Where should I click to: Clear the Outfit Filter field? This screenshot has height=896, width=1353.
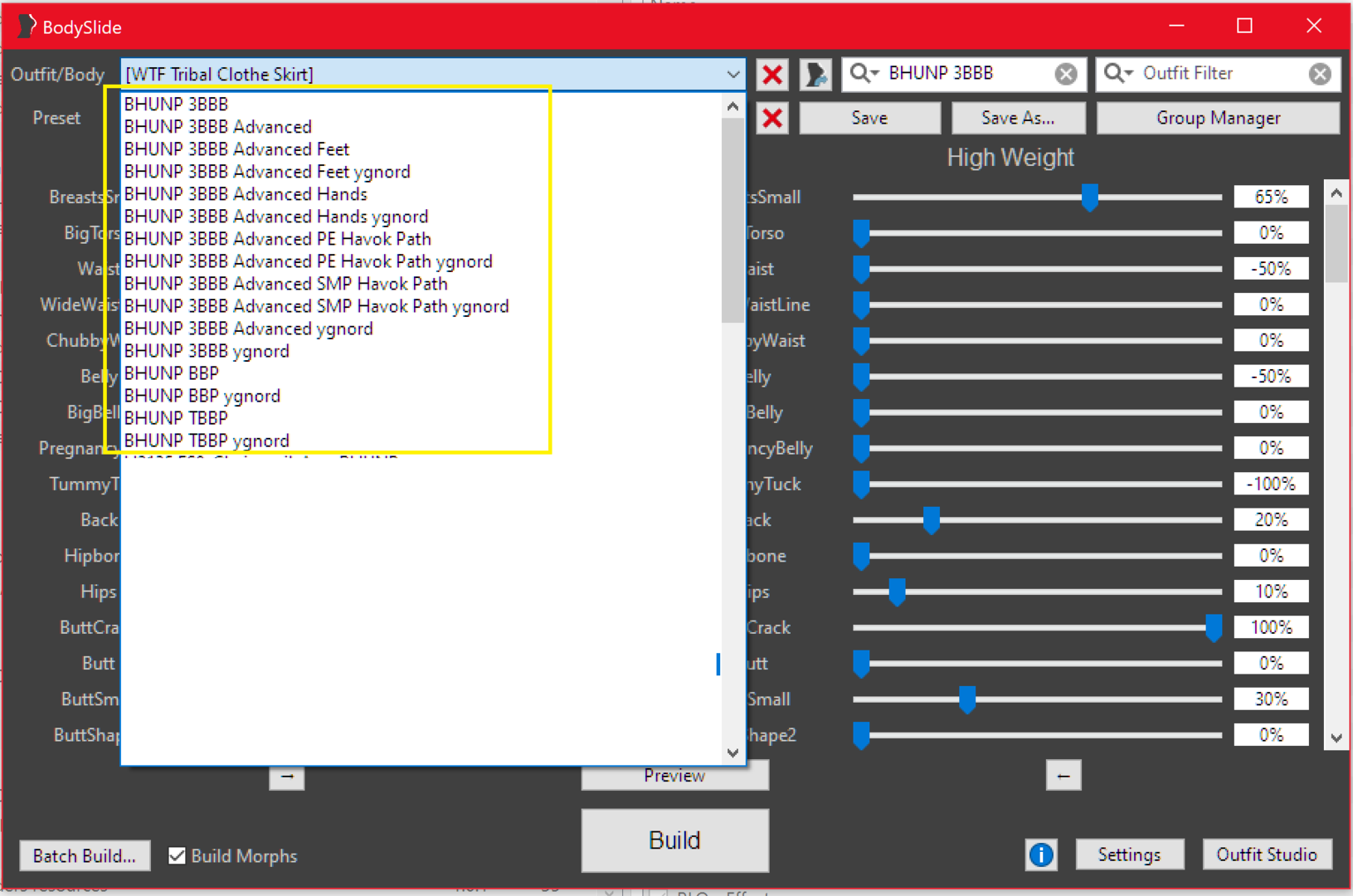tap(1320, 75)
